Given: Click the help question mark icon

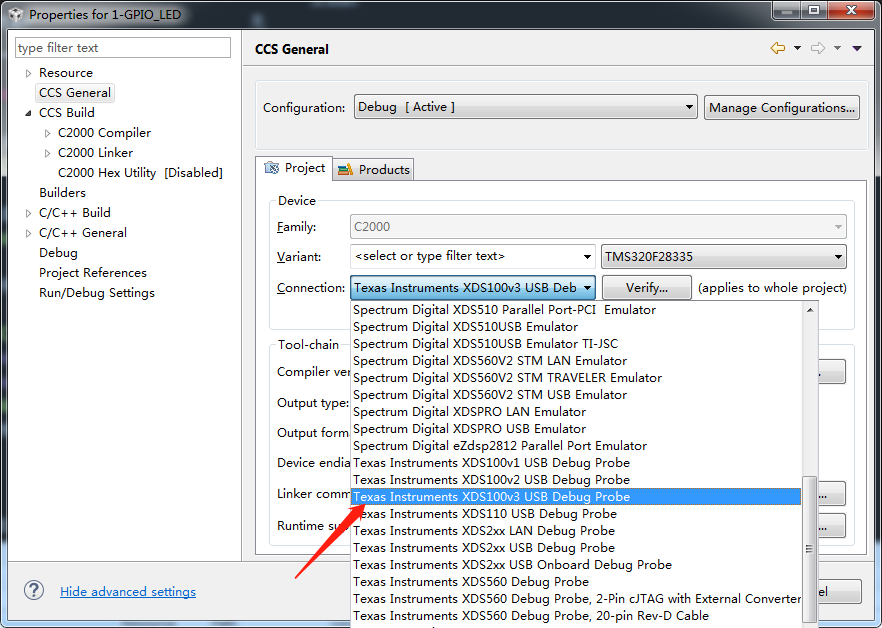Looking at the screenshot, I should (x=34, y=591).
